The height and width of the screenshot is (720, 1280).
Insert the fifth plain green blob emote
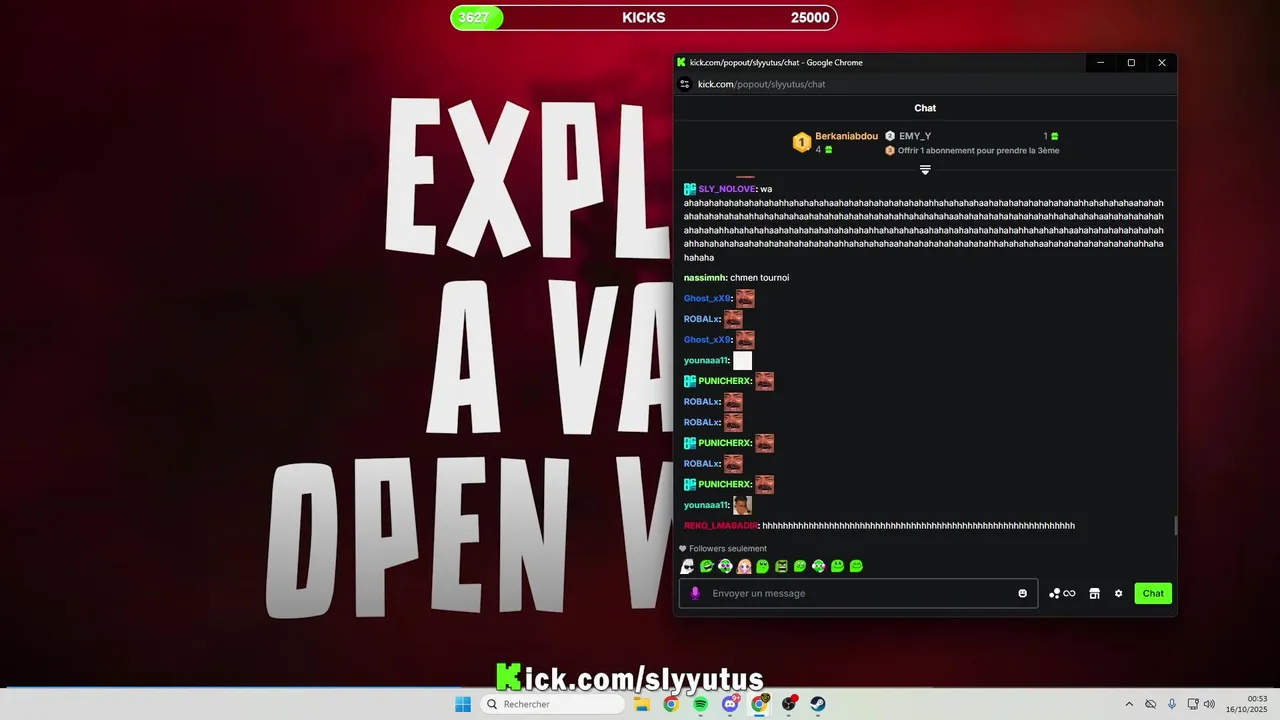pyautogui.click(x=762, y=566)
